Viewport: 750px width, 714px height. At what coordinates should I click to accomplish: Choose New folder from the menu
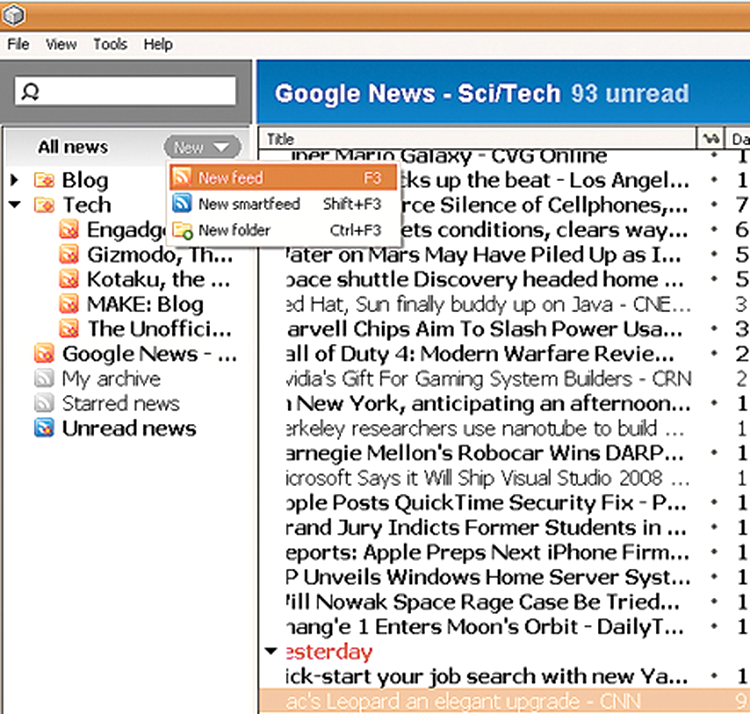(x=283, y=230)
